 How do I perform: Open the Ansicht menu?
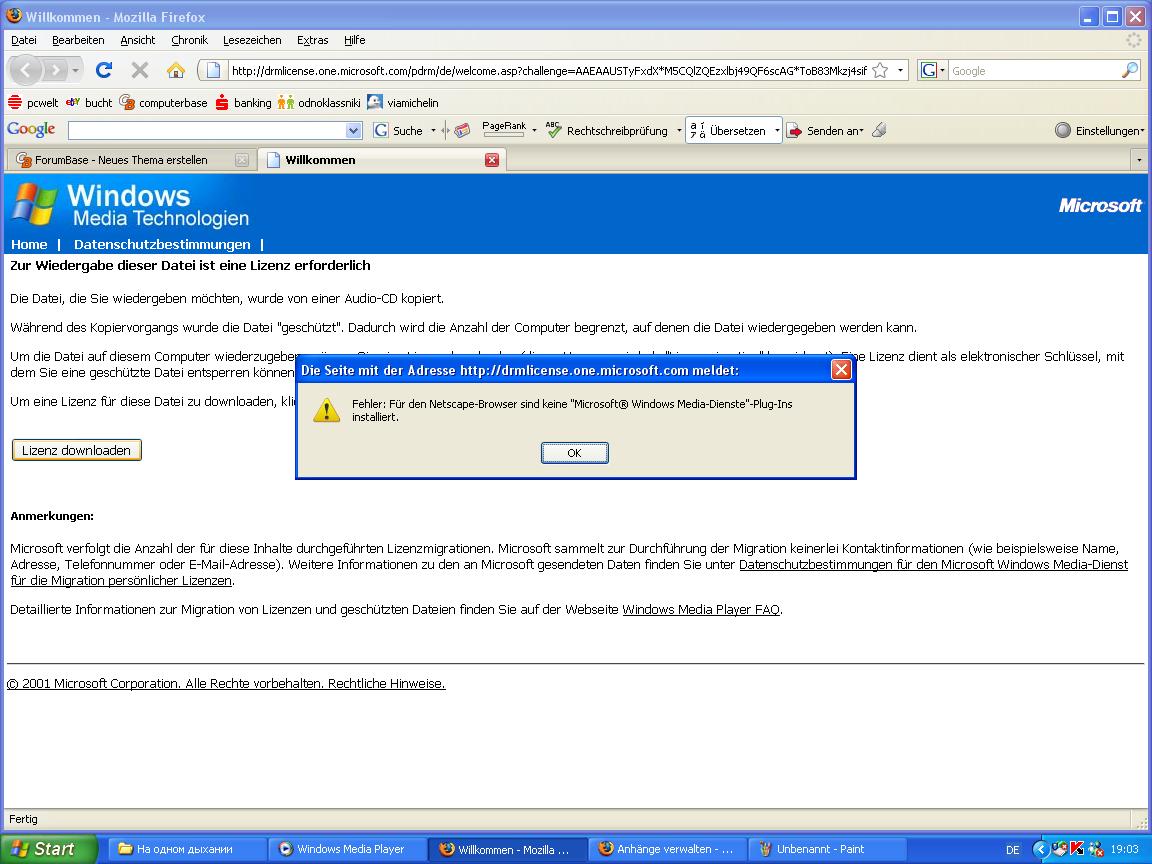click(137, 40)
